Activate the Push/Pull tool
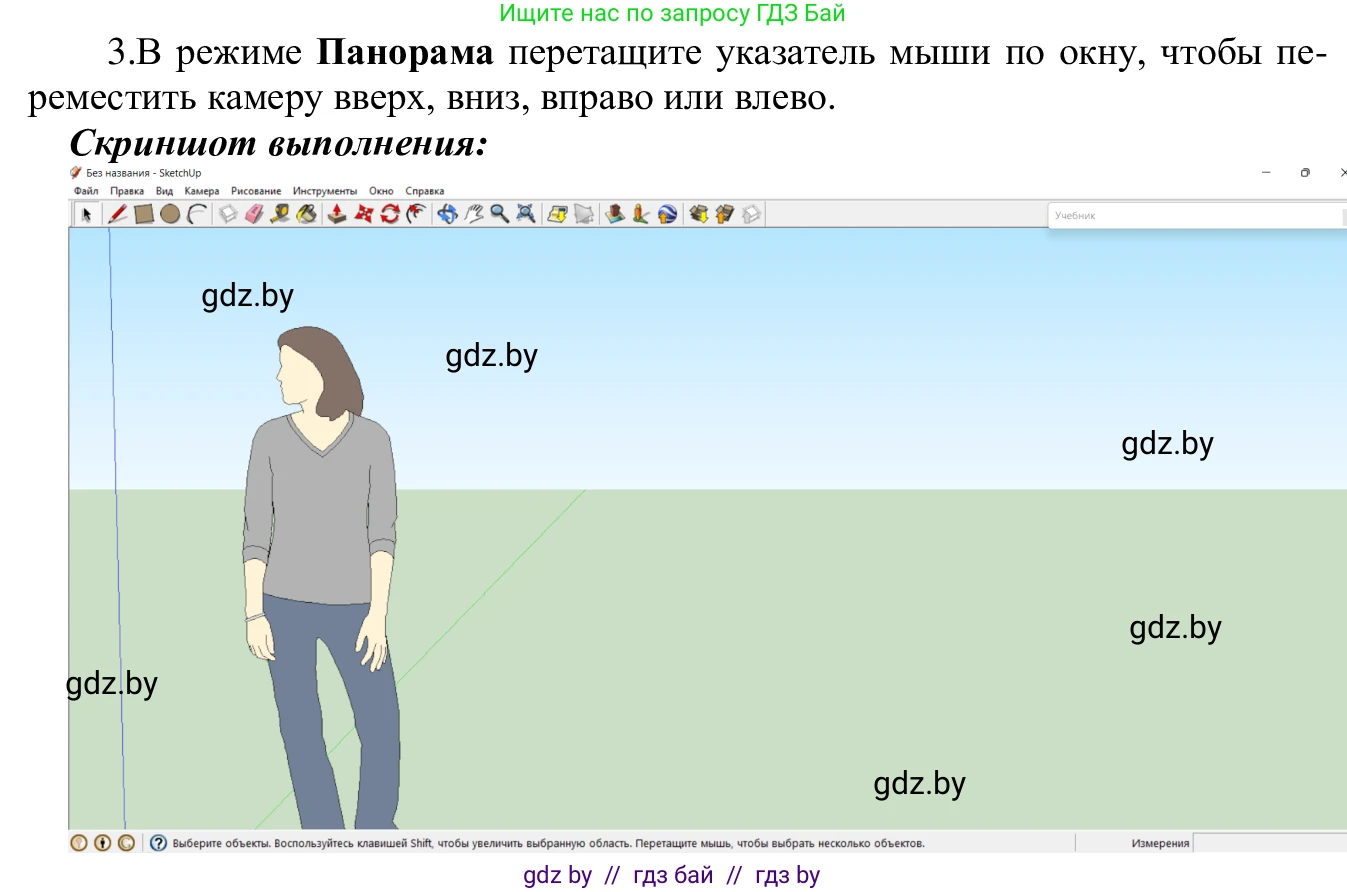1347x892 pixels. tap(336, 214)
